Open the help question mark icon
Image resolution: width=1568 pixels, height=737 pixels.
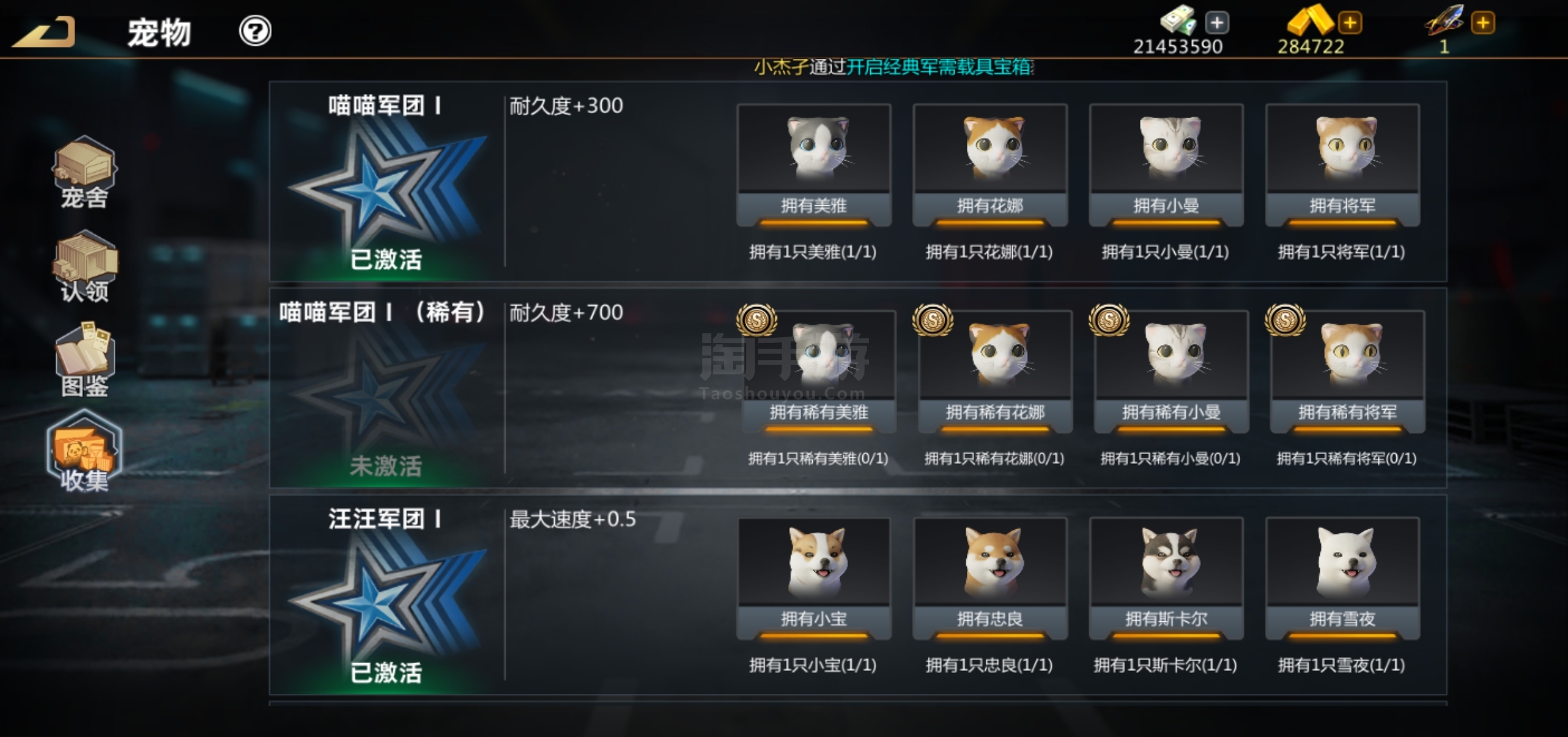[255, 31]
